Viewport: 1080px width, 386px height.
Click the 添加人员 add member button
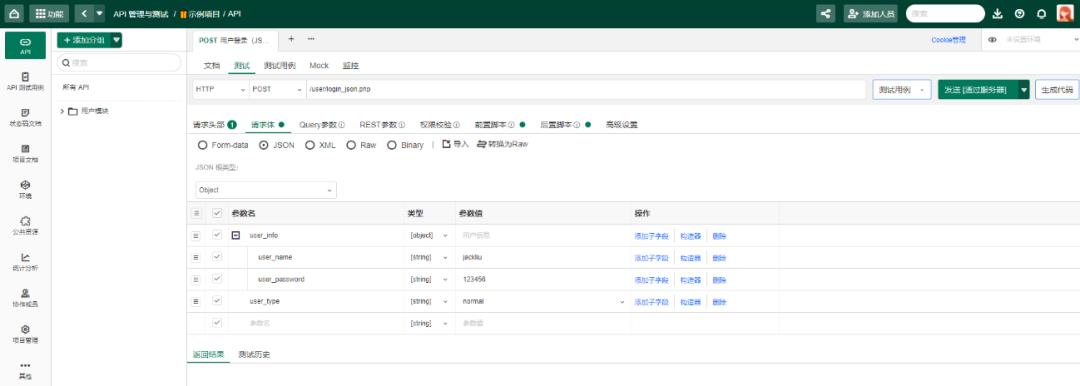coord(871,14)
